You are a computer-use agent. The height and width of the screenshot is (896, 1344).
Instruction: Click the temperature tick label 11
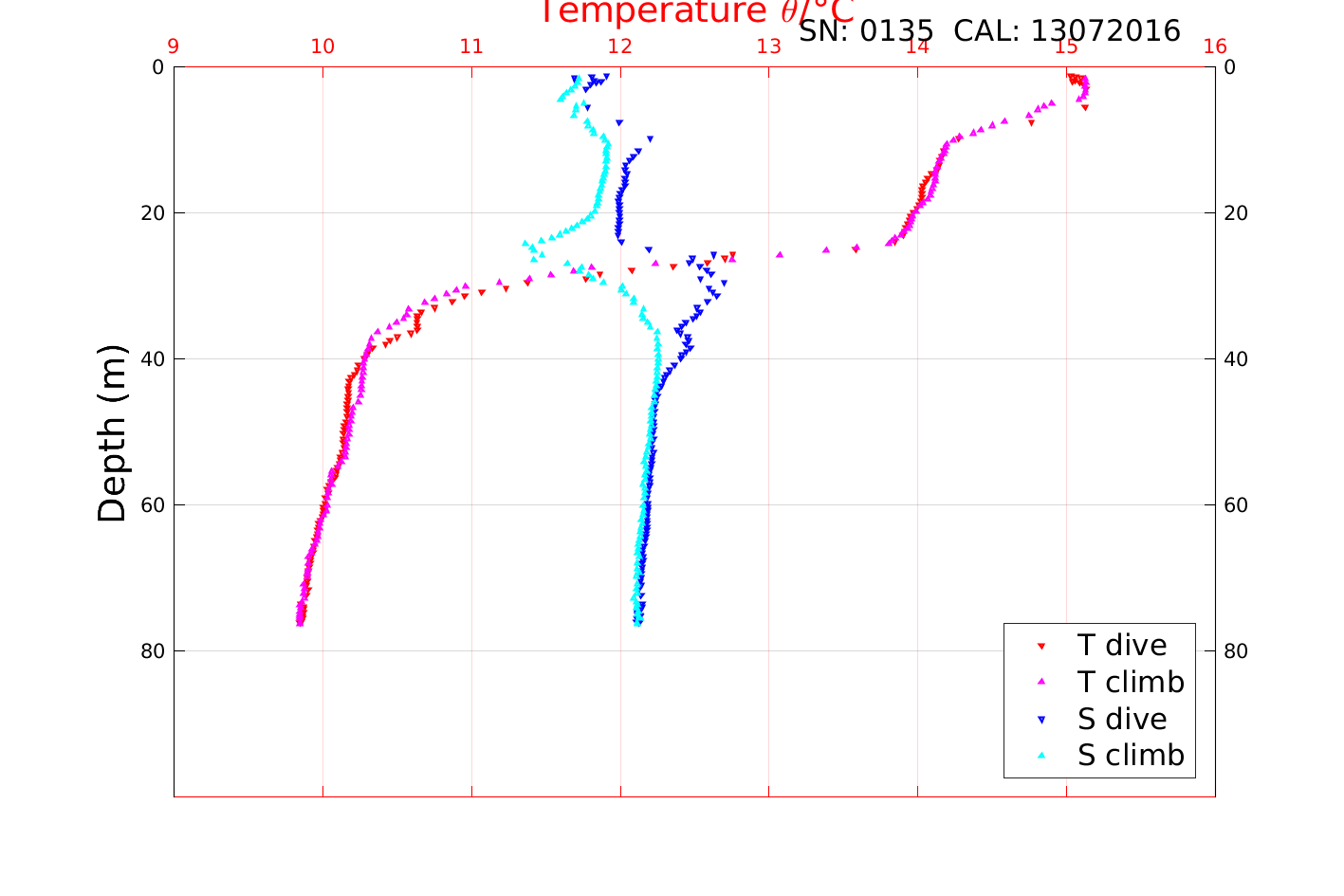click(471, 46)
